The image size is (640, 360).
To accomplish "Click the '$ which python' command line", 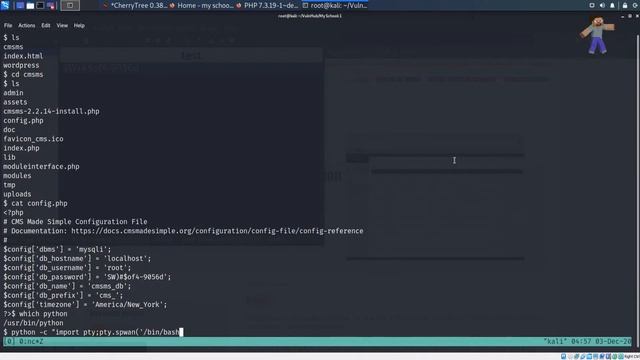I will pyautogui.click(x=39, y=314).
